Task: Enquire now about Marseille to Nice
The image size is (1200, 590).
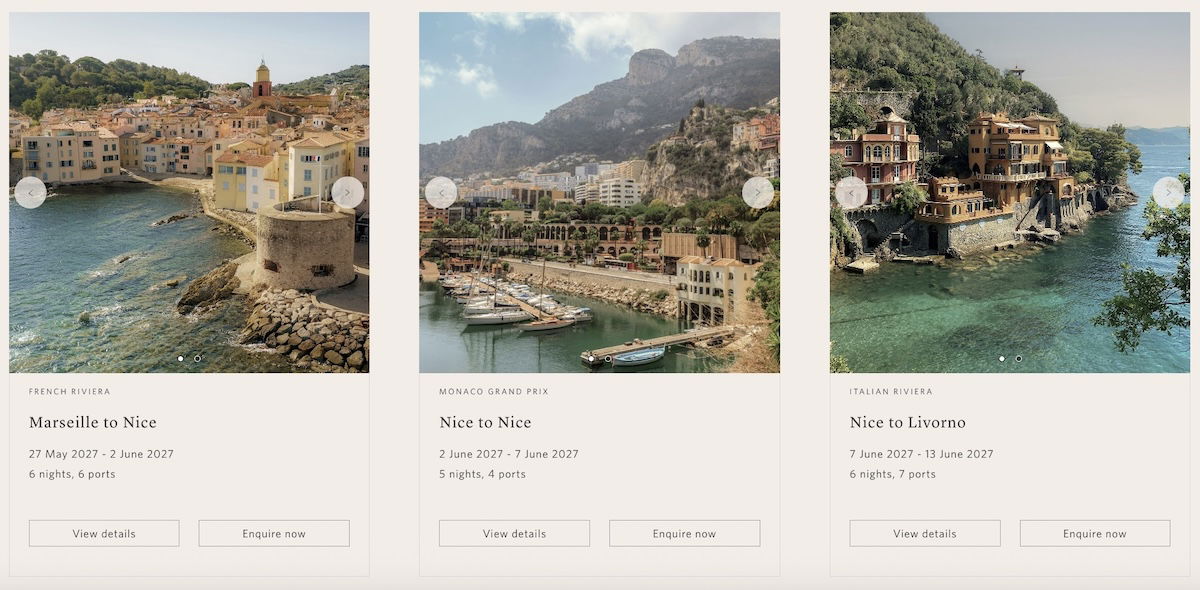Action: tap(274, 533)
